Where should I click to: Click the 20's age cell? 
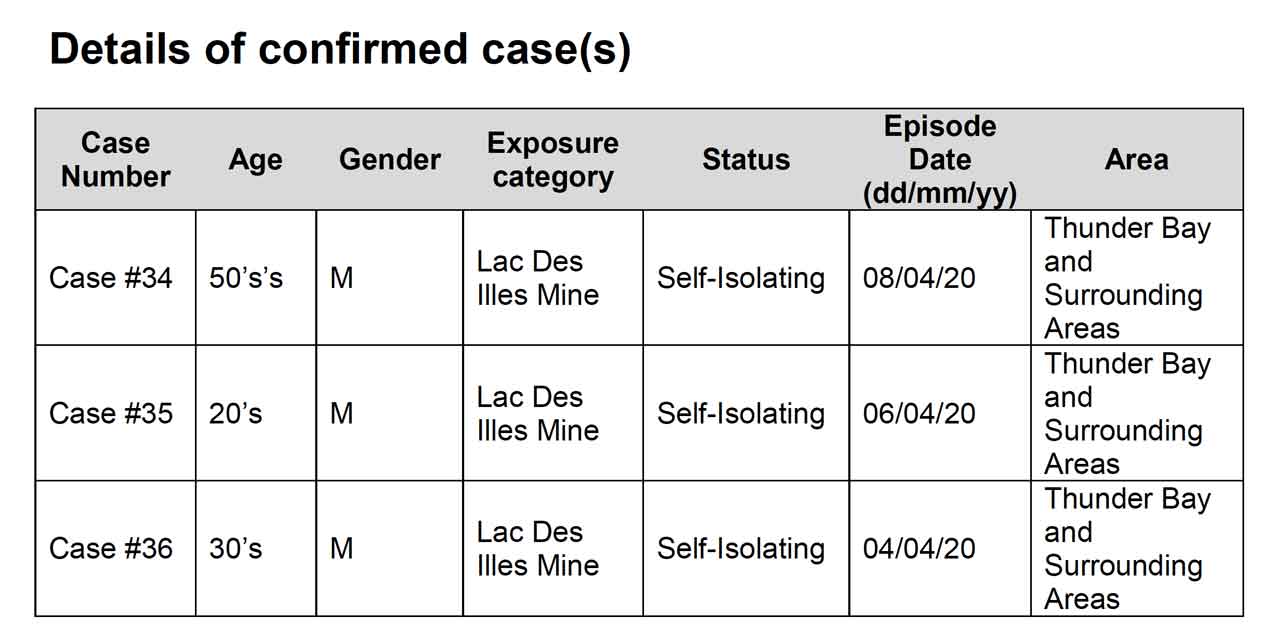(236, 413)
